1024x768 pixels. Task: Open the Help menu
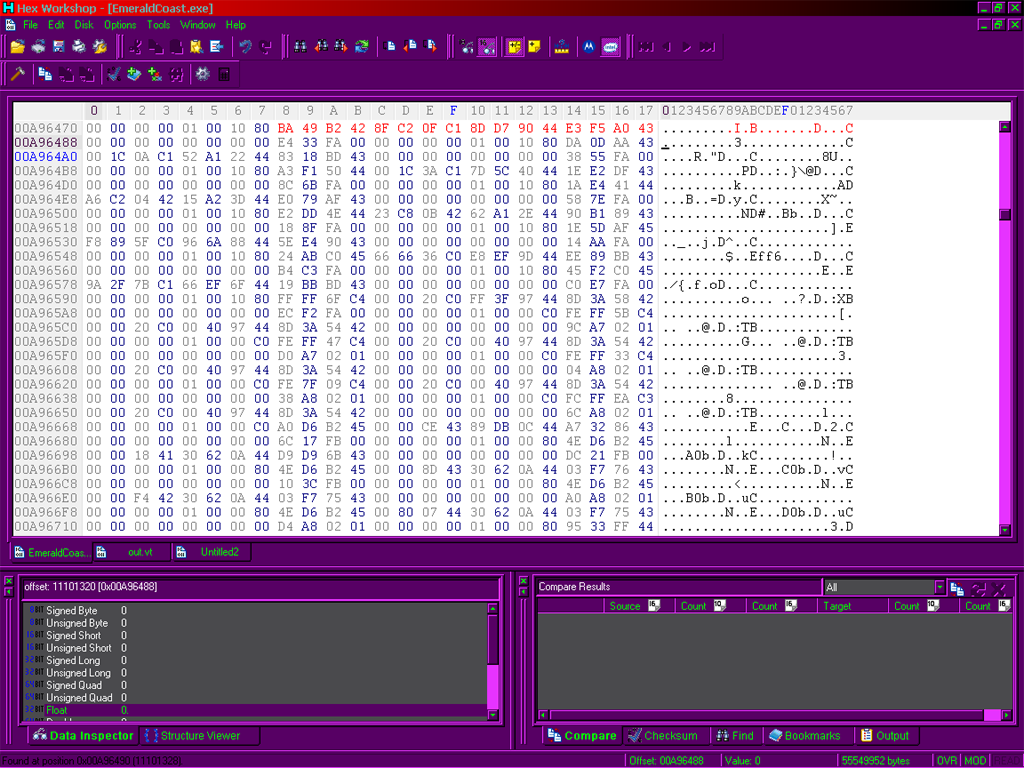click(236, 25)
